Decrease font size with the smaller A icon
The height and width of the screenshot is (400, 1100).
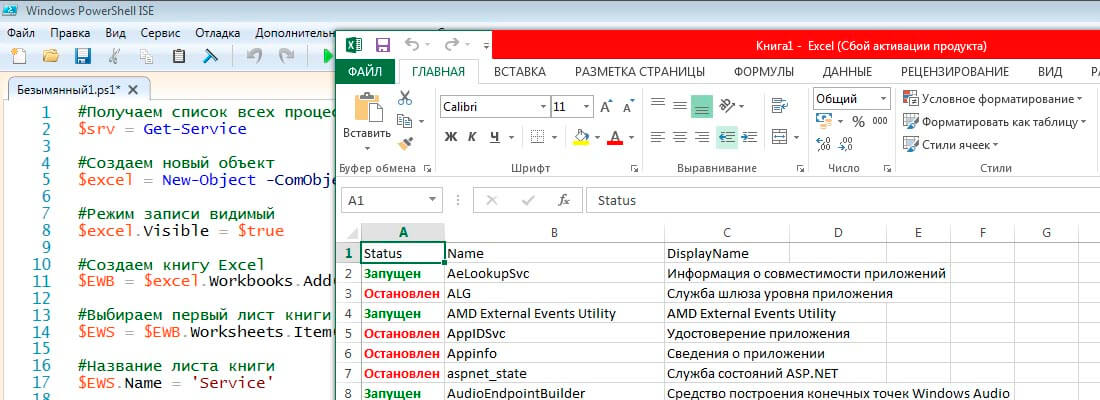[629, 107]
